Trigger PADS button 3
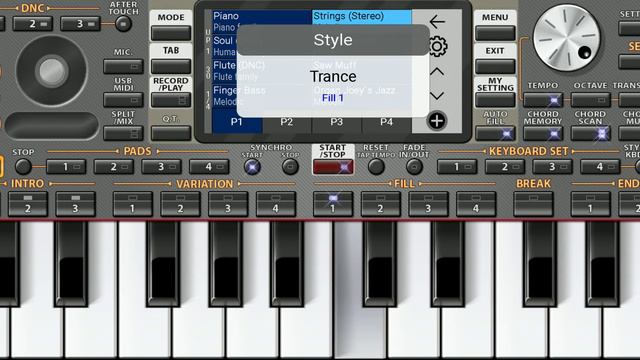The height and width of the screenshot is (360, 640). 162,167
